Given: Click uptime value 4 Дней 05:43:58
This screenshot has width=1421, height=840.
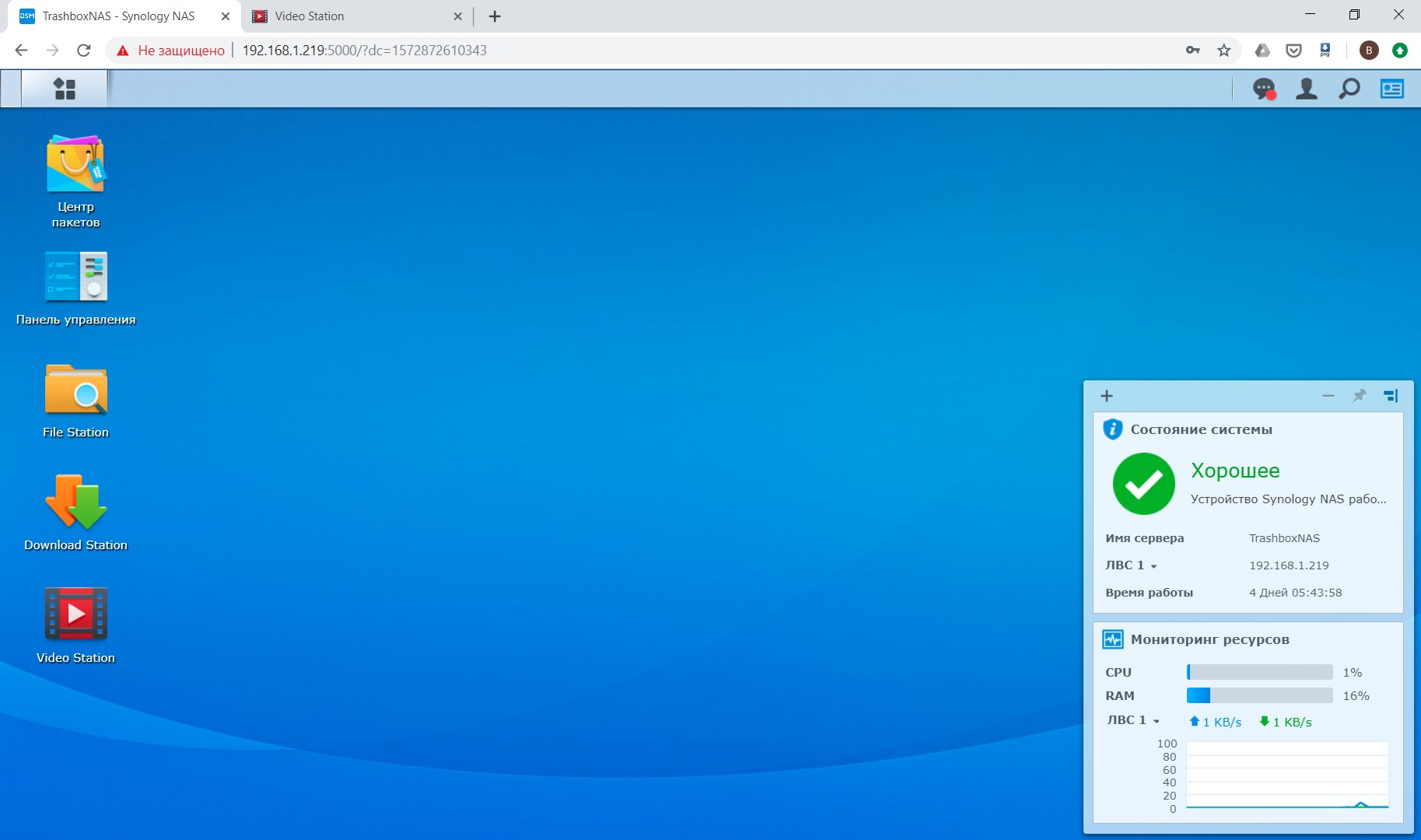Looking at the screenshot, I should click(1295, 593).
